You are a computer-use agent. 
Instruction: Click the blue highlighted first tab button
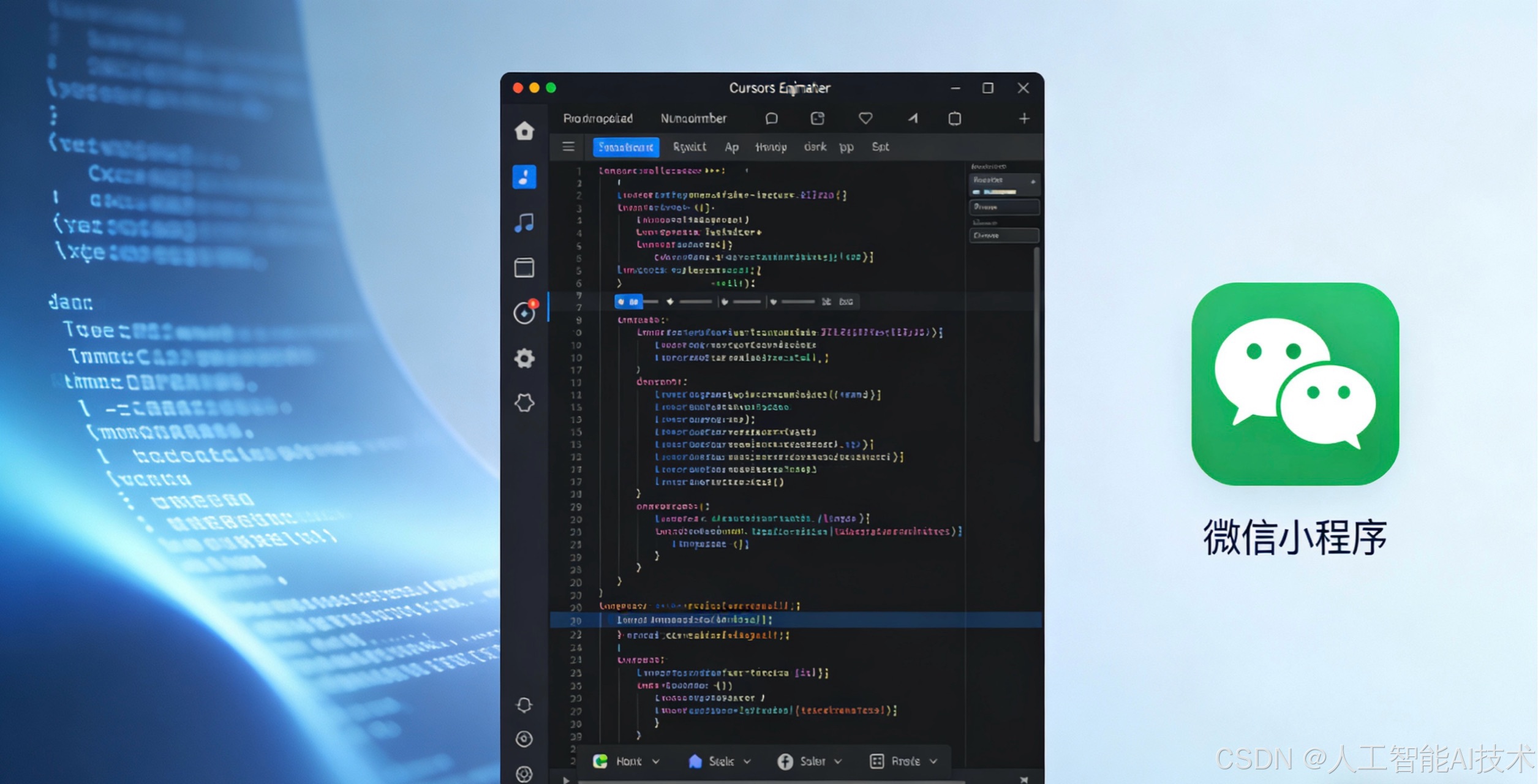625,147
